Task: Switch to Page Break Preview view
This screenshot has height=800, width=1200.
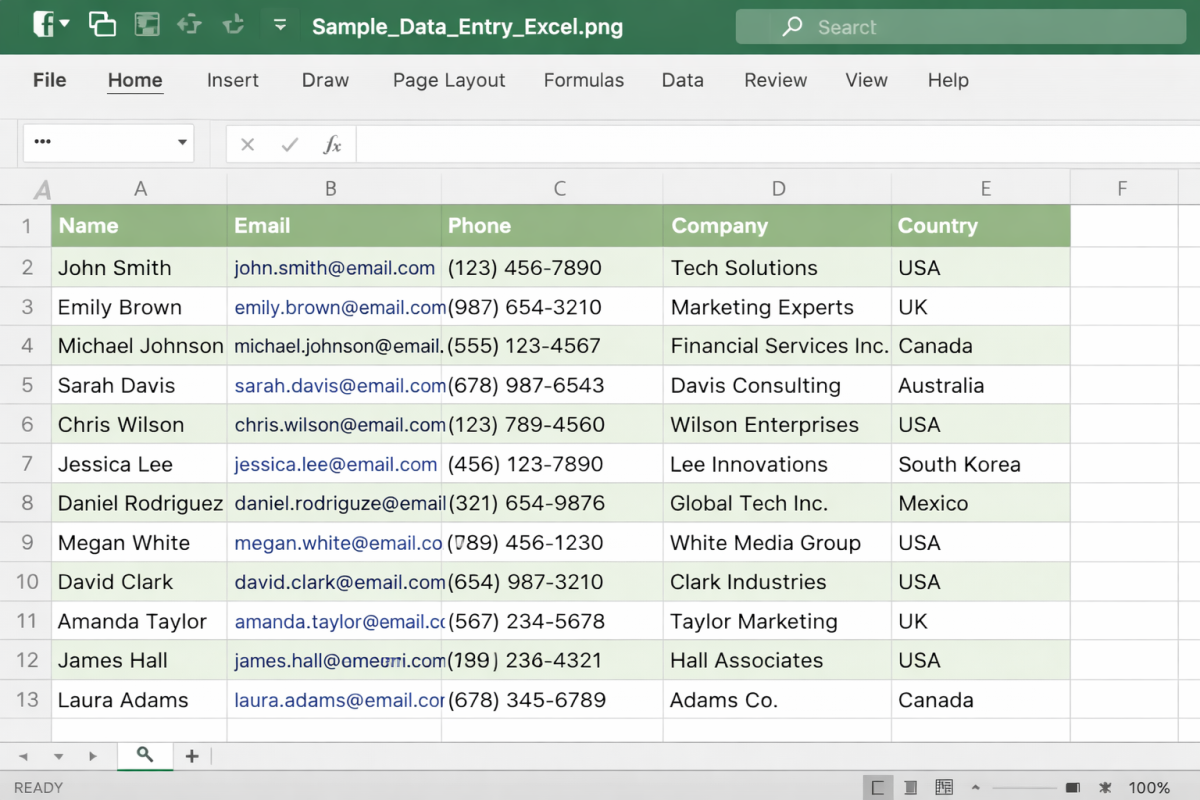Action: point(943,787)
